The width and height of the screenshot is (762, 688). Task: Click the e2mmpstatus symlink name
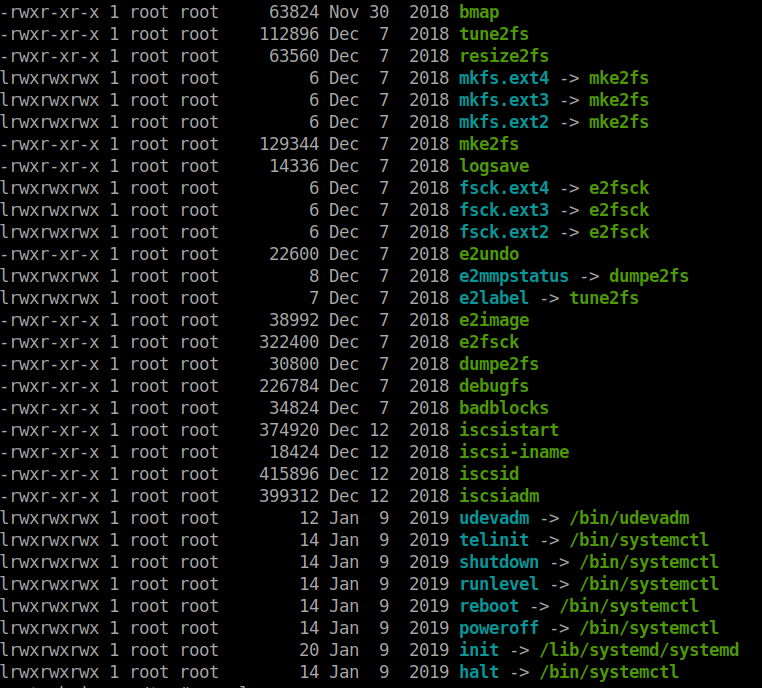tap(514, 276)
